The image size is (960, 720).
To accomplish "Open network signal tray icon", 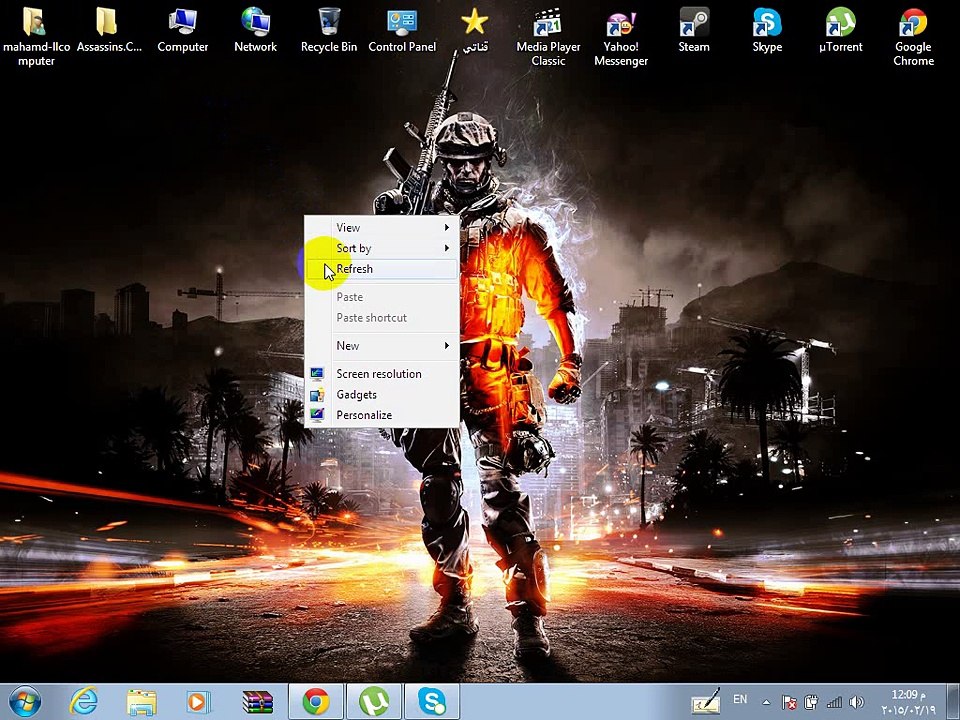I will (834, 702).
